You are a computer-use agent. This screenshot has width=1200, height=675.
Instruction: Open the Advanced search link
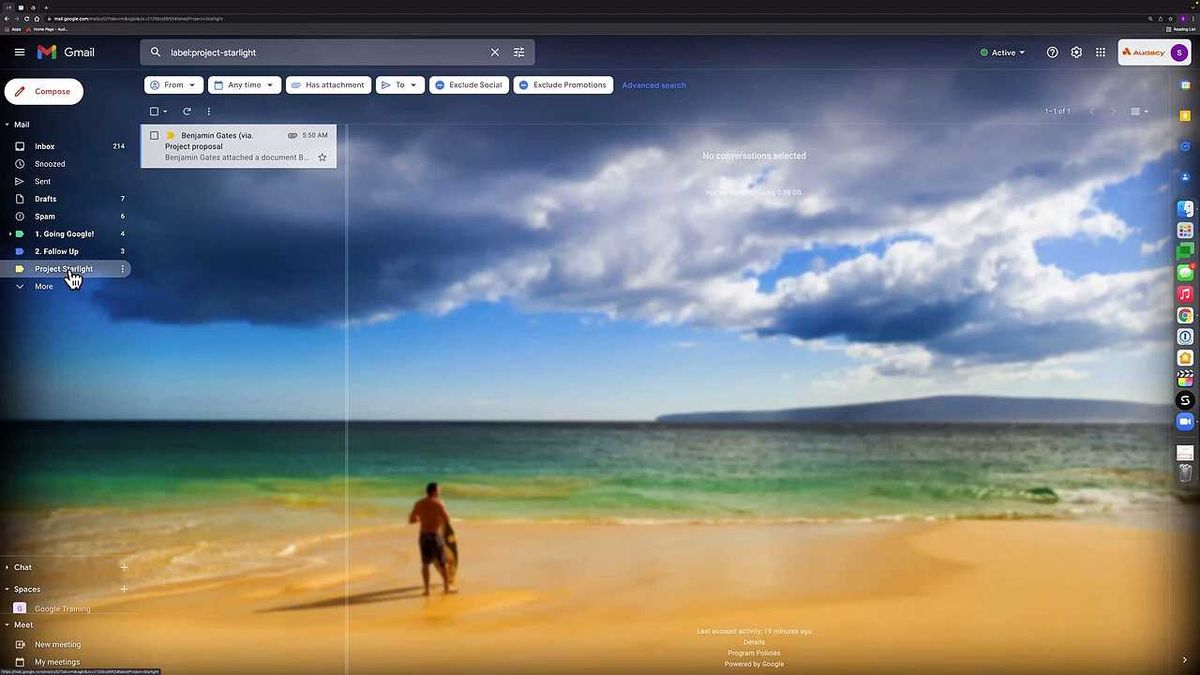(x=654, y=85)
